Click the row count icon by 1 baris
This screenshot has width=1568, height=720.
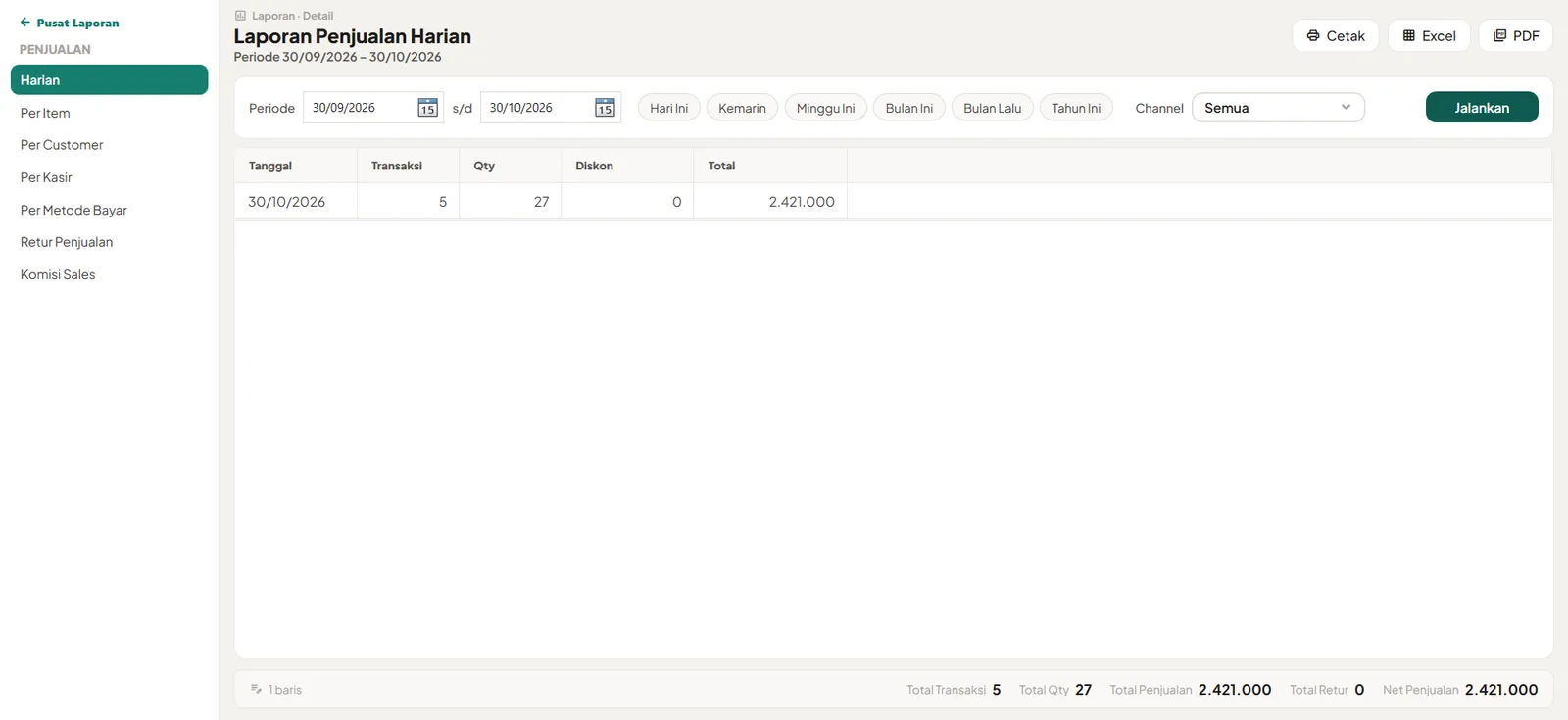tap(256, 689)
